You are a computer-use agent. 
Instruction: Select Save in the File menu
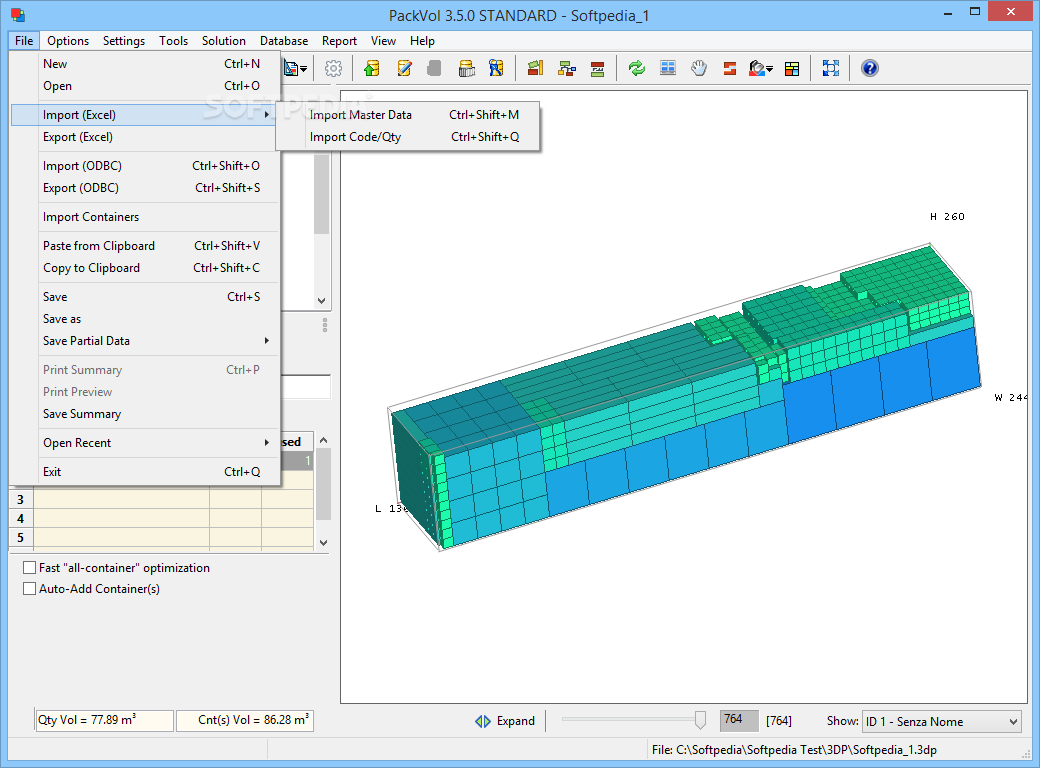[145, 296]
